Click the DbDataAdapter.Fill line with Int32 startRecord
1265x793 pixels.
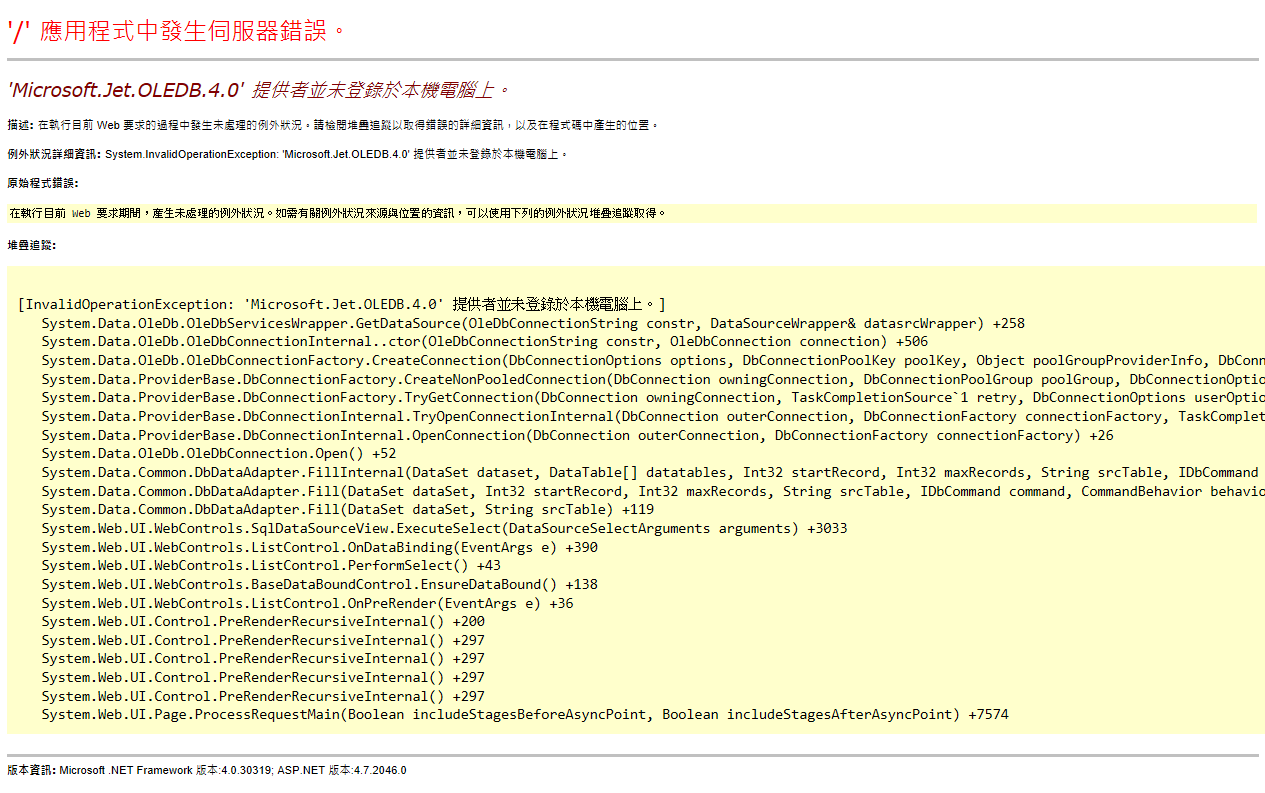[653, 491]
